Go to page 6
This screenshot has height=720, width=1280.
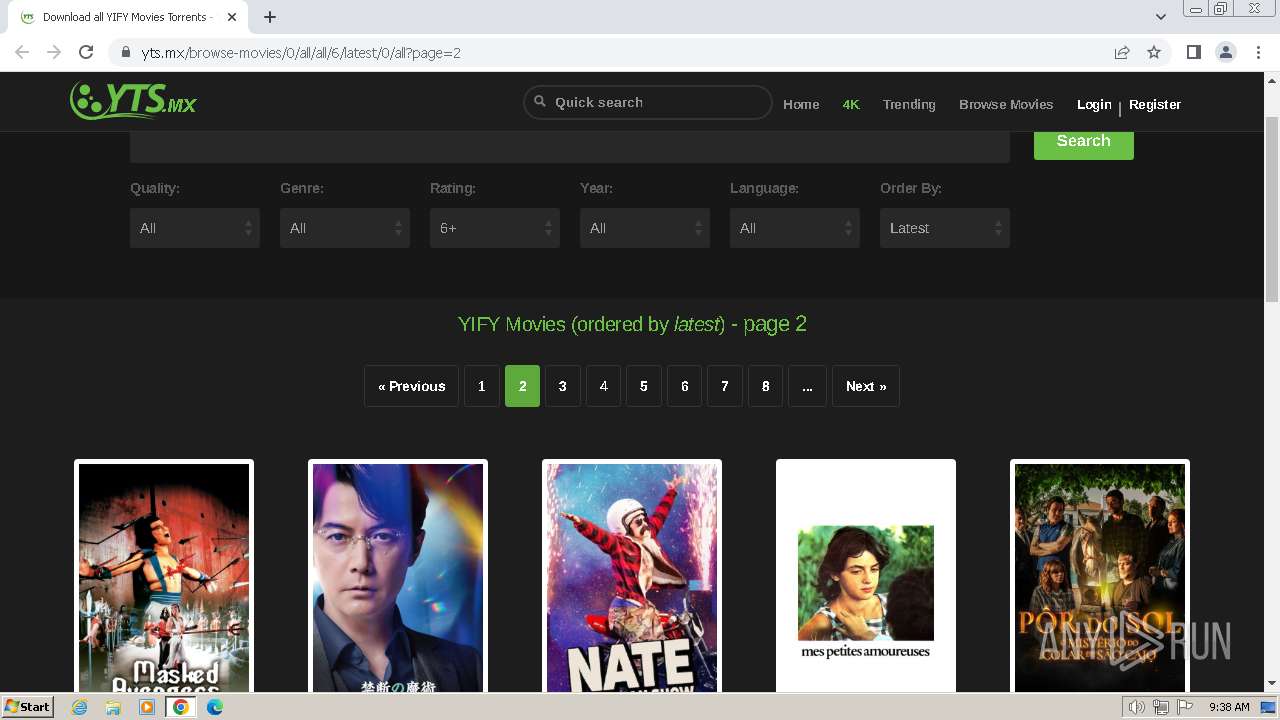pos(684,386)
